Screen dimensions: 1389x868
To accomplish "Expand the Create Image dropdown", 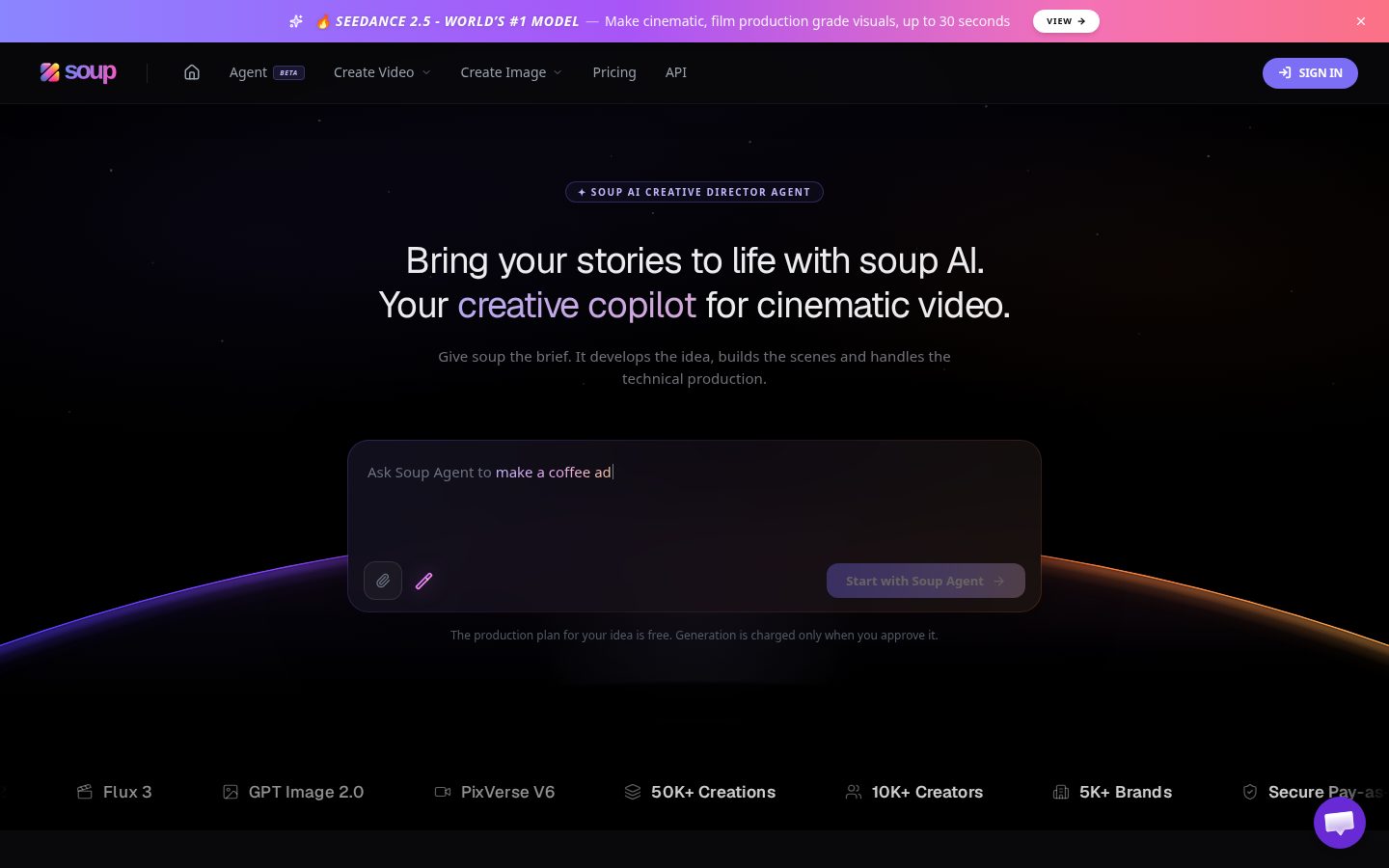I will [x=511, y=72].
